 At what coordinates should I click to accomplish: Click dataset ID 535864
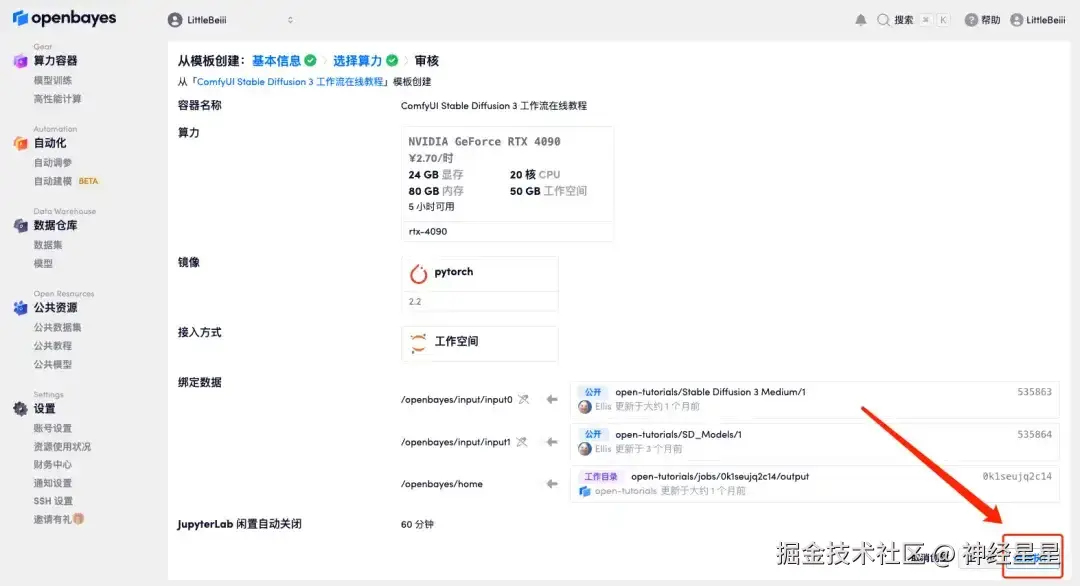(1034, 435)
